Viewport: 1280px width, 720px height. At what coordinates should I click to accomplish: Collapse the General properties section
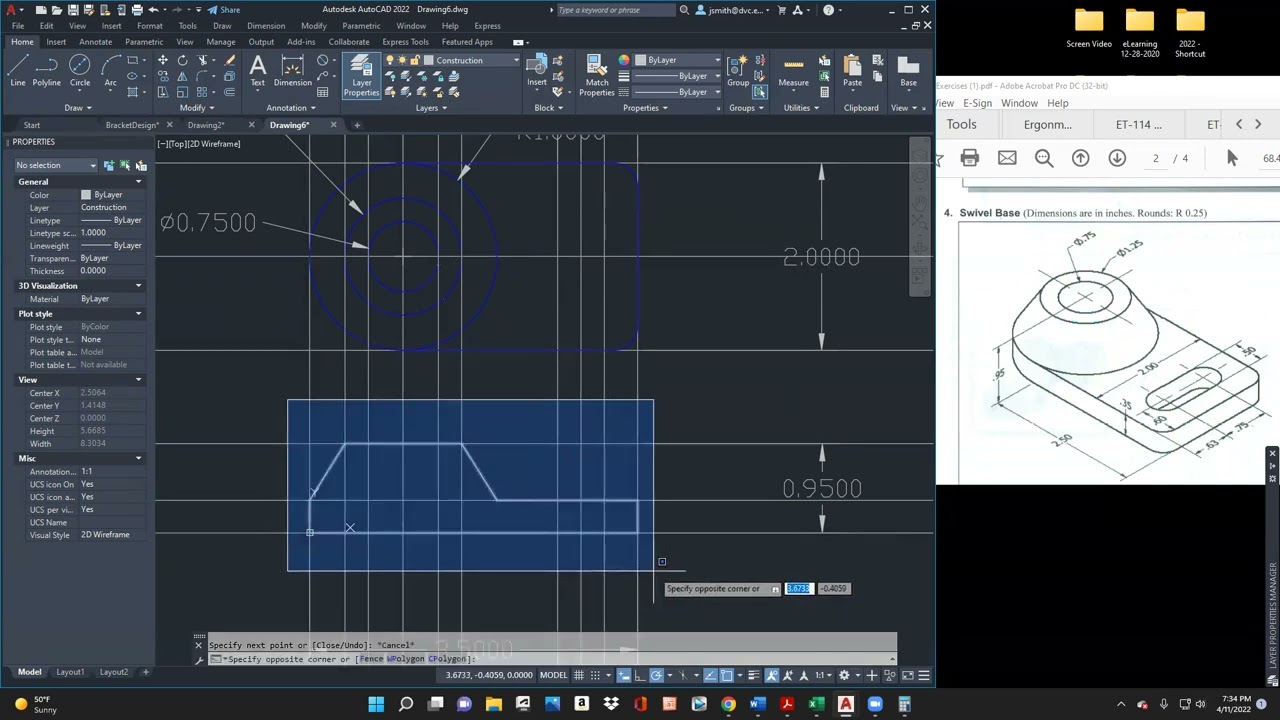pos(138,182)
